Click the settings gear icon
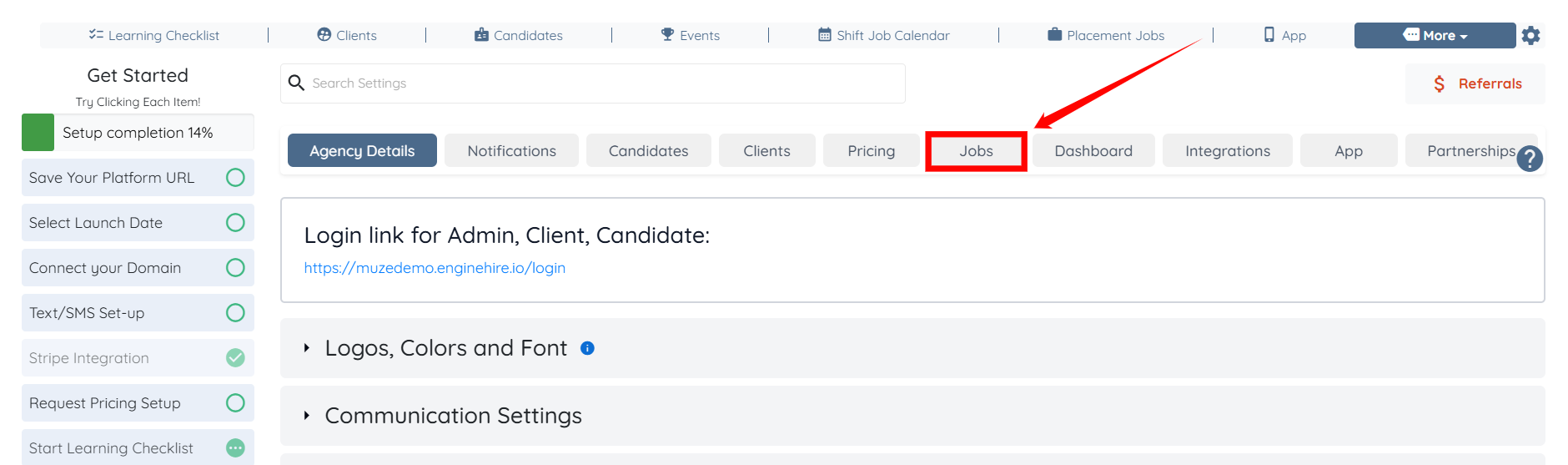 [1530, 36]
